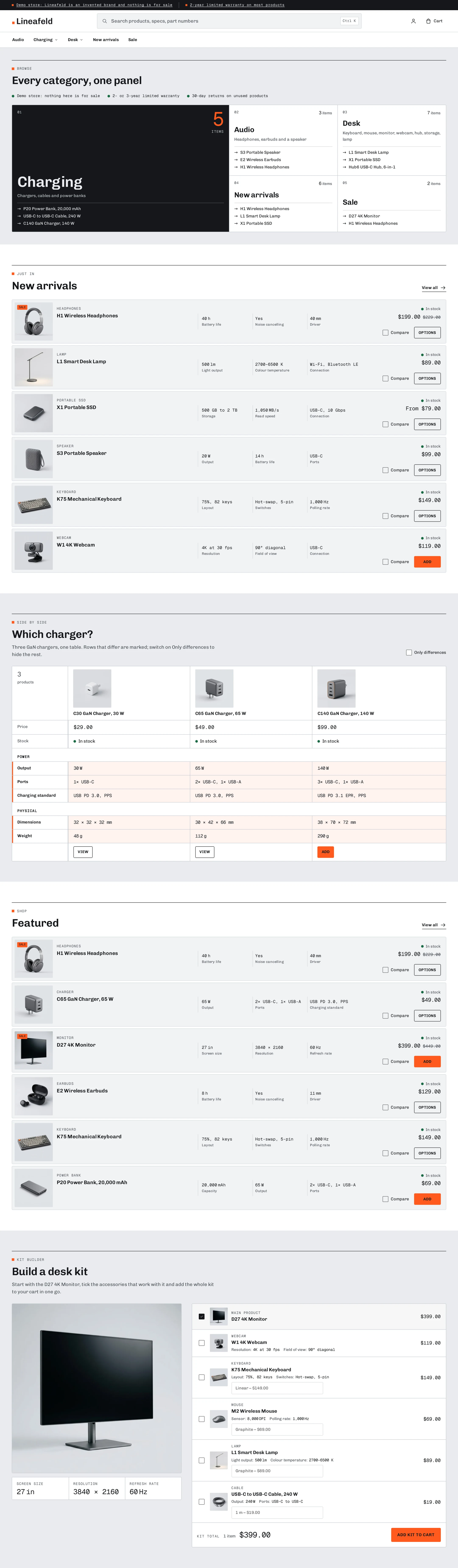Open P20 Power Bank link in the Charging card
Viewport: 458px width, 1568px height.
(52, 209)
